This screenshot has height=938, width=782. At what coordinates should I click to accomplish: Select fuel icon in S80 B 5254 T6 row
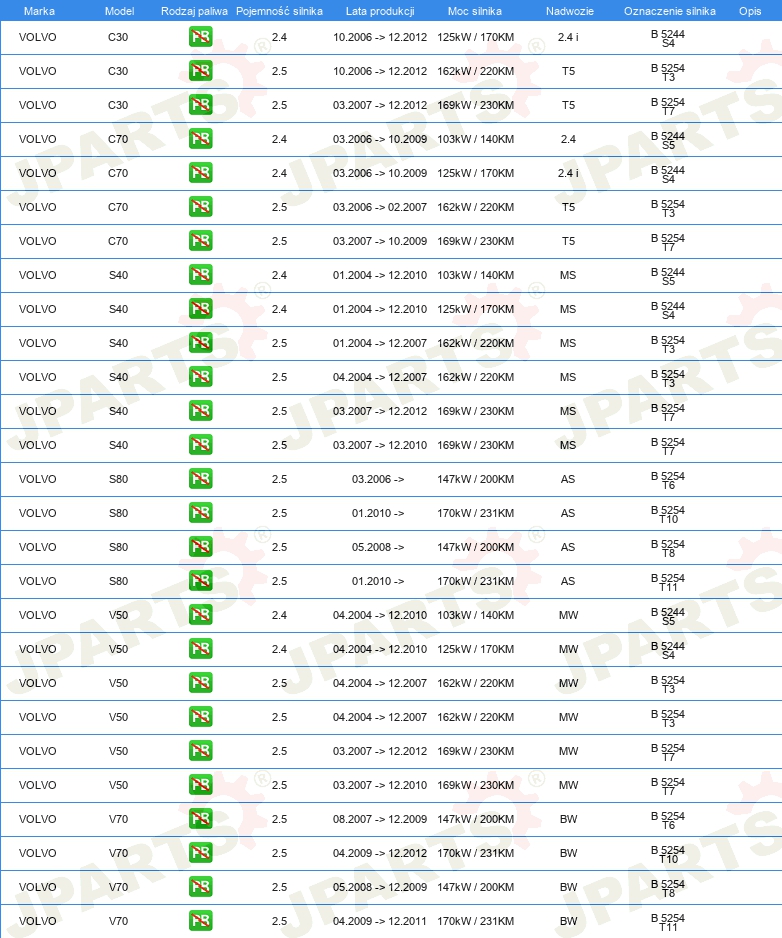[x=200, y=479]
